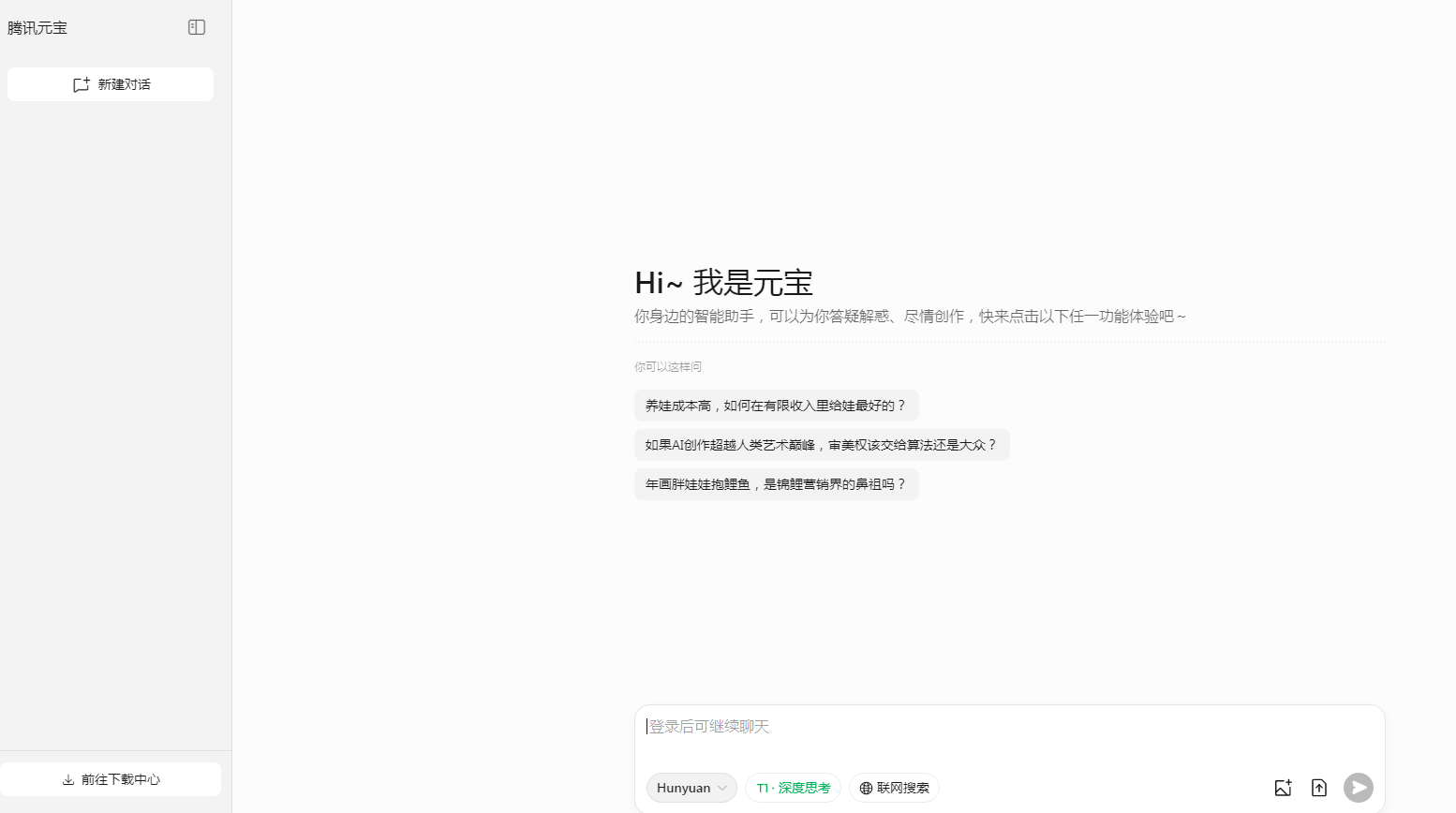Click the send message arrow icon
Viewport: 1456px width, 813px height.
point(1359,787)
